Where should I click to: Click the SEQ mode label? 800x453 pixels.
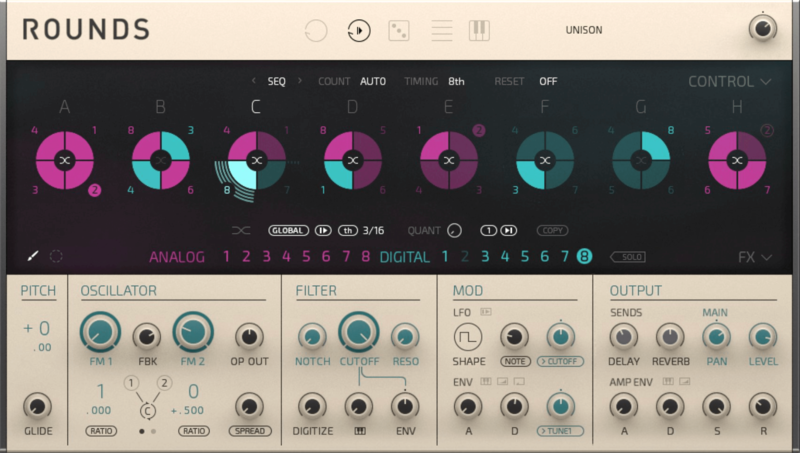(277, 81)
